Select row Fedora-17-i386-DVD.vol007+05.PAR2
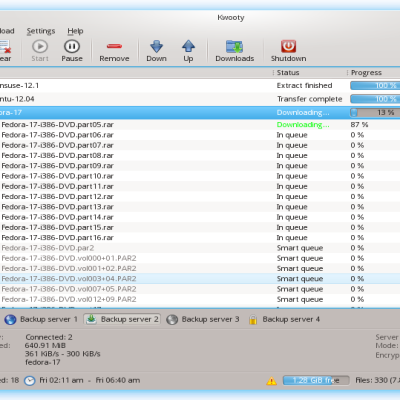This screenshot has height=400, width=400. [x=200, y=289]
